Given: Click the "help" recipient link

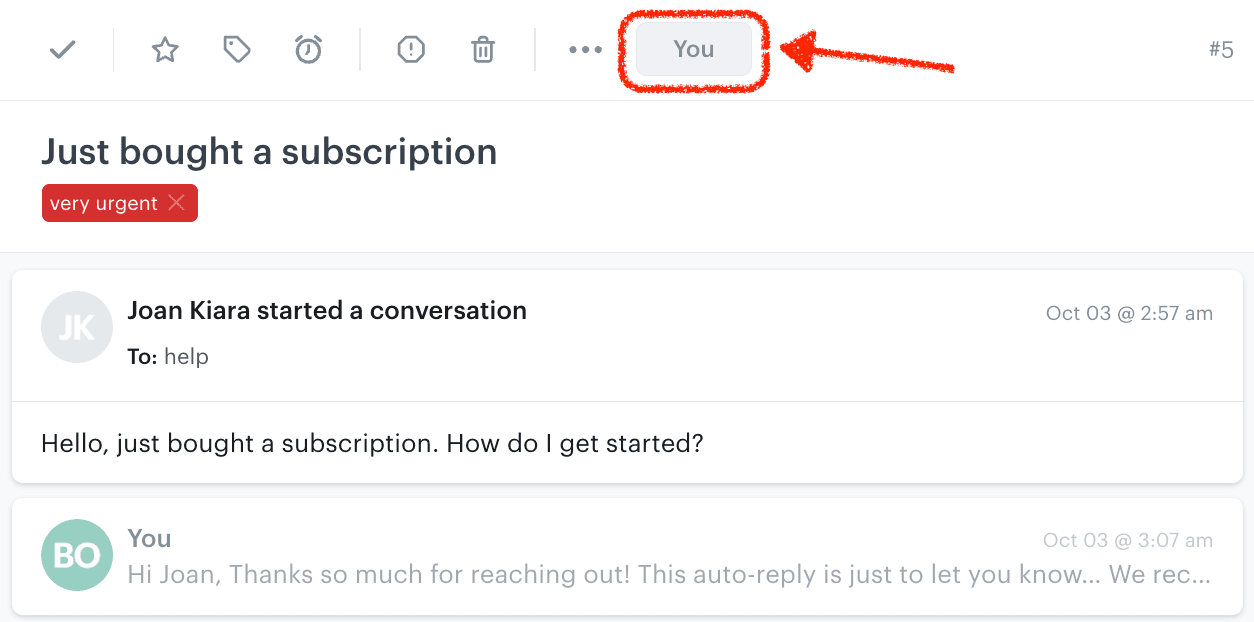Looking at the screenshot, I should (188, 356).
